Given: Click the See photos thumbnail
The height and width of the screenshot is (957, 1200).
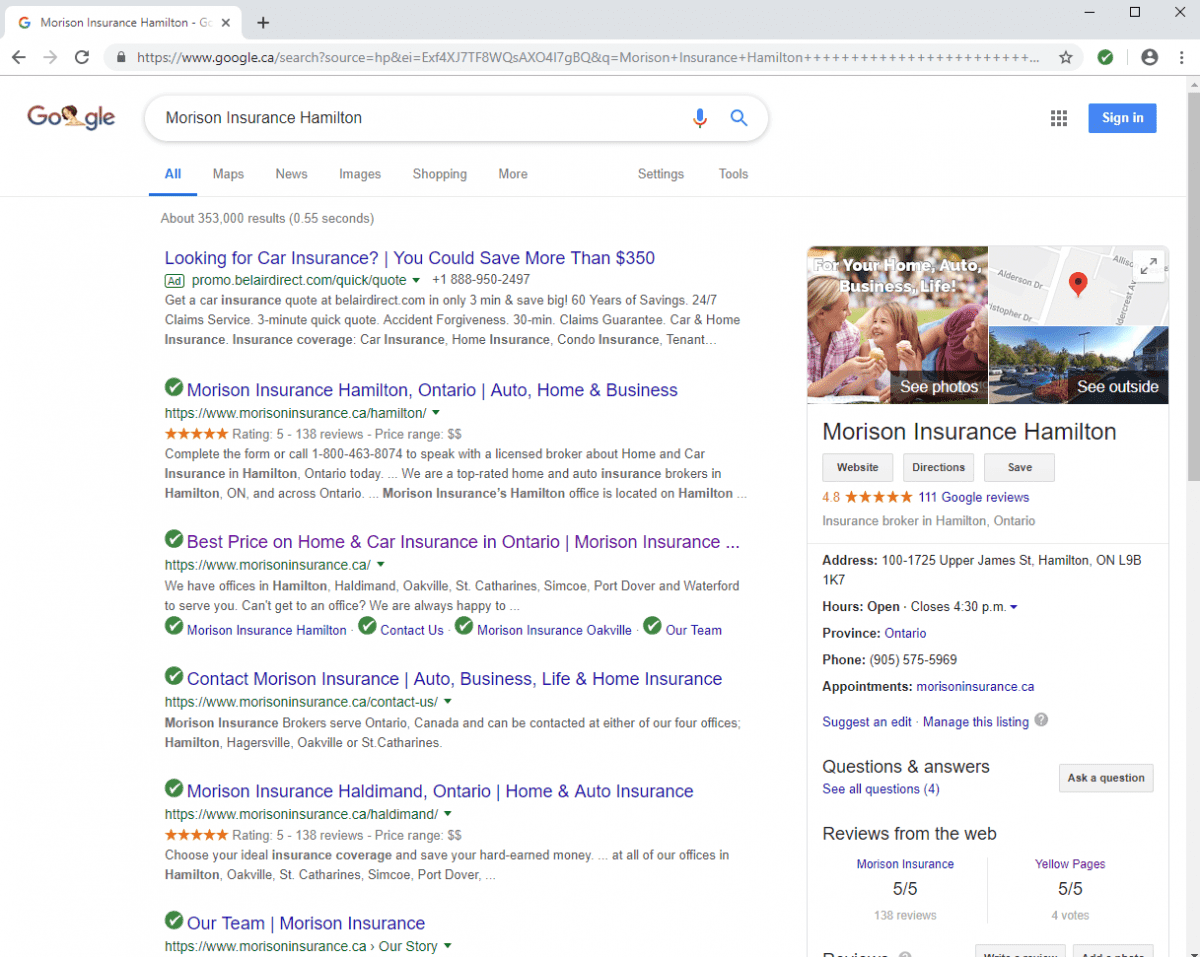Looking at the screenshot, I should [x=897, y=325].
